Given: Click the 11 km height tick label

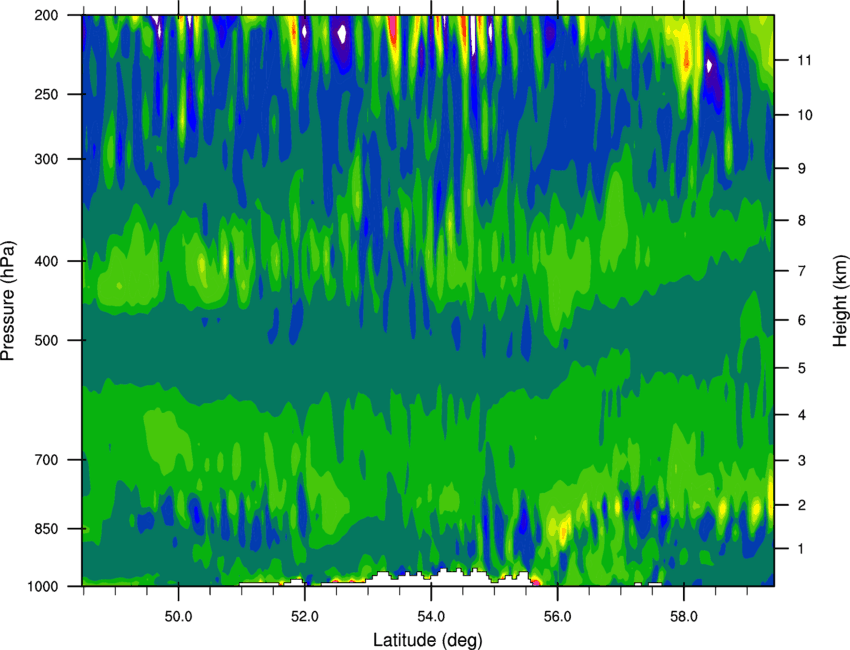Looking at the screenshot, I should pos(804,60).
